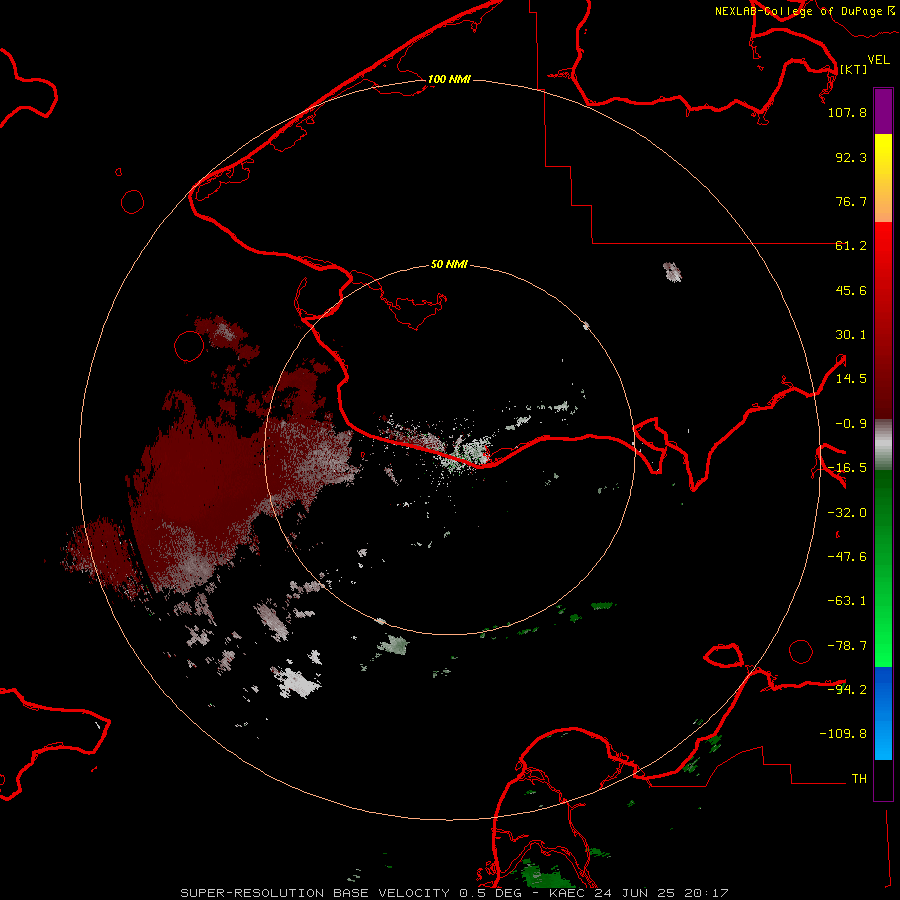900x900 pixels.
Task: Click the 92.3 velocity scale value
Action: [x=851, y=157]
